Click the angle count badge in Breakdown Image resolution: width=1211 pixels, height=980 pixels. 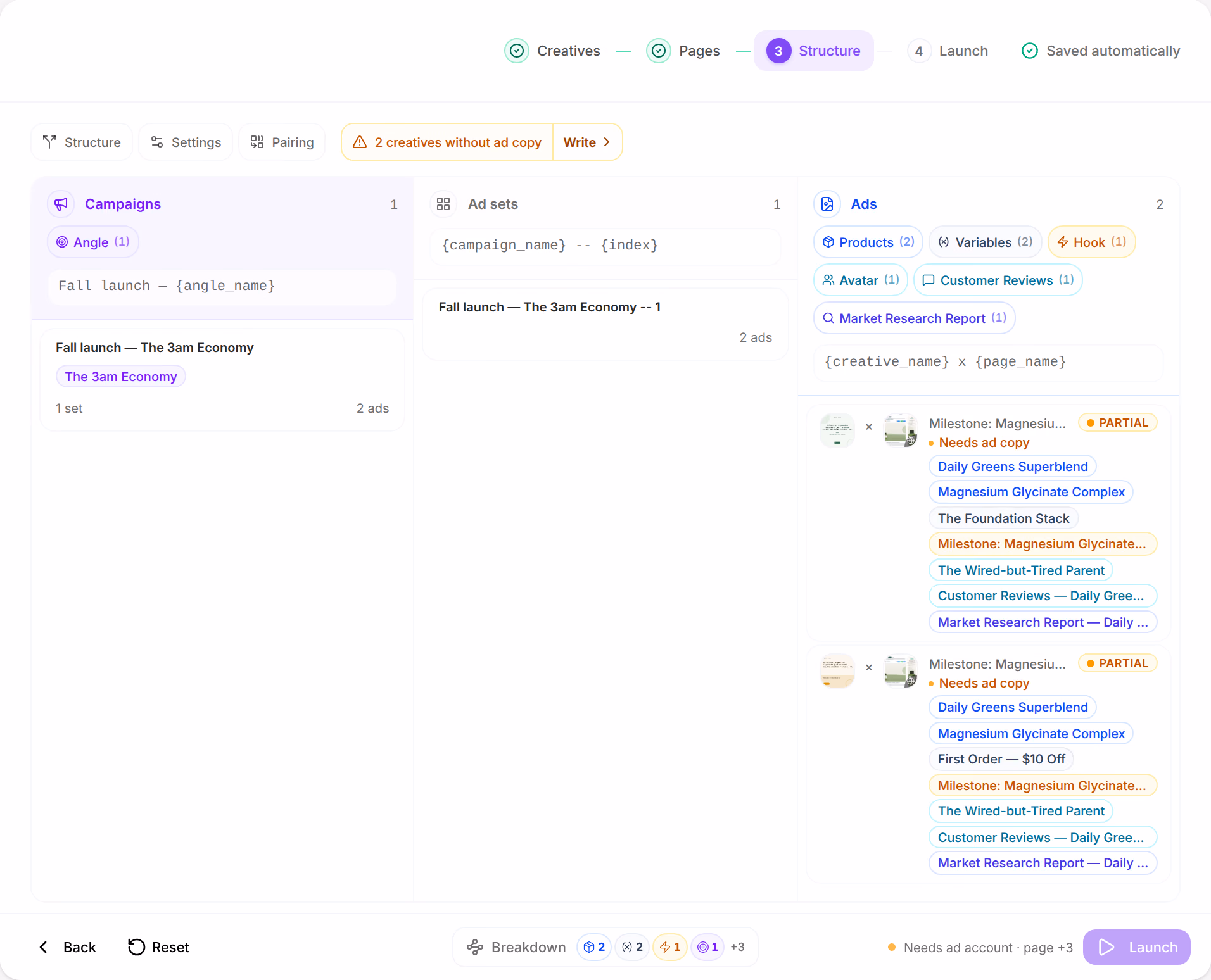pos(707,947)
